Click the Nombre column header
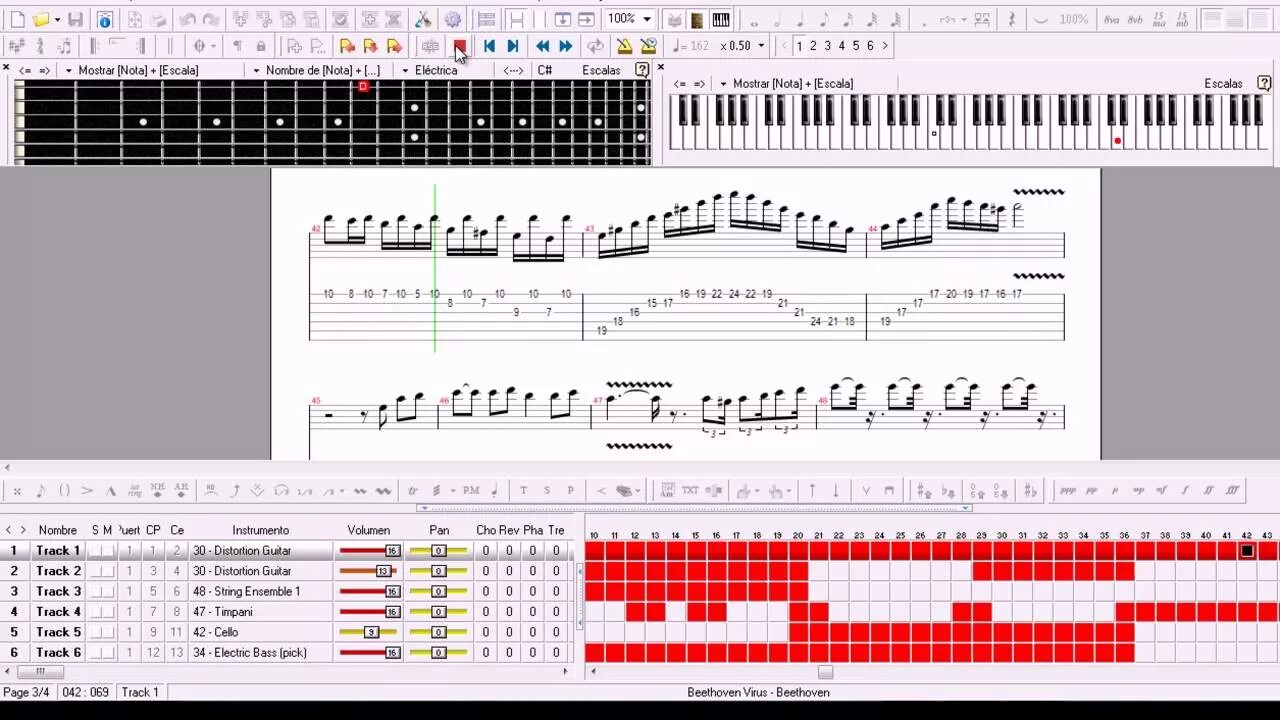Screen dimensions: 1280x720 tap(58, 530)
